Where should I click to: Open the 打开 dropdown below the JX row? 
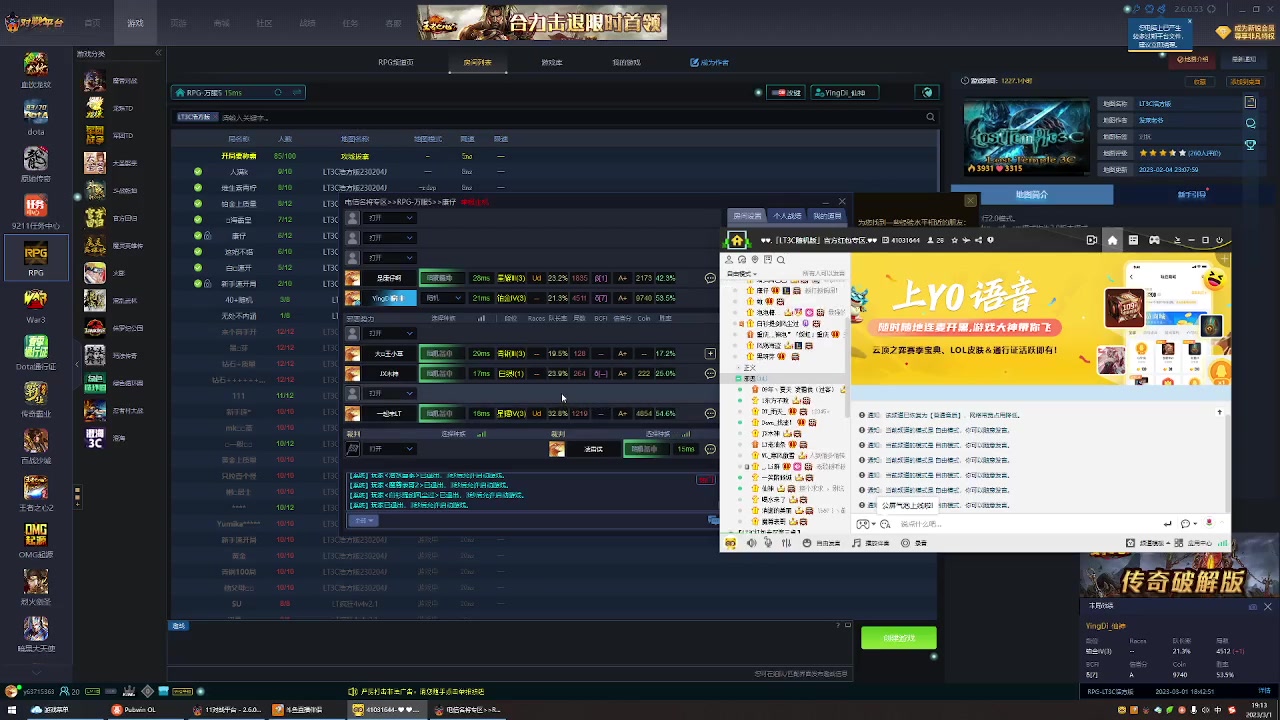click(390, 393)
